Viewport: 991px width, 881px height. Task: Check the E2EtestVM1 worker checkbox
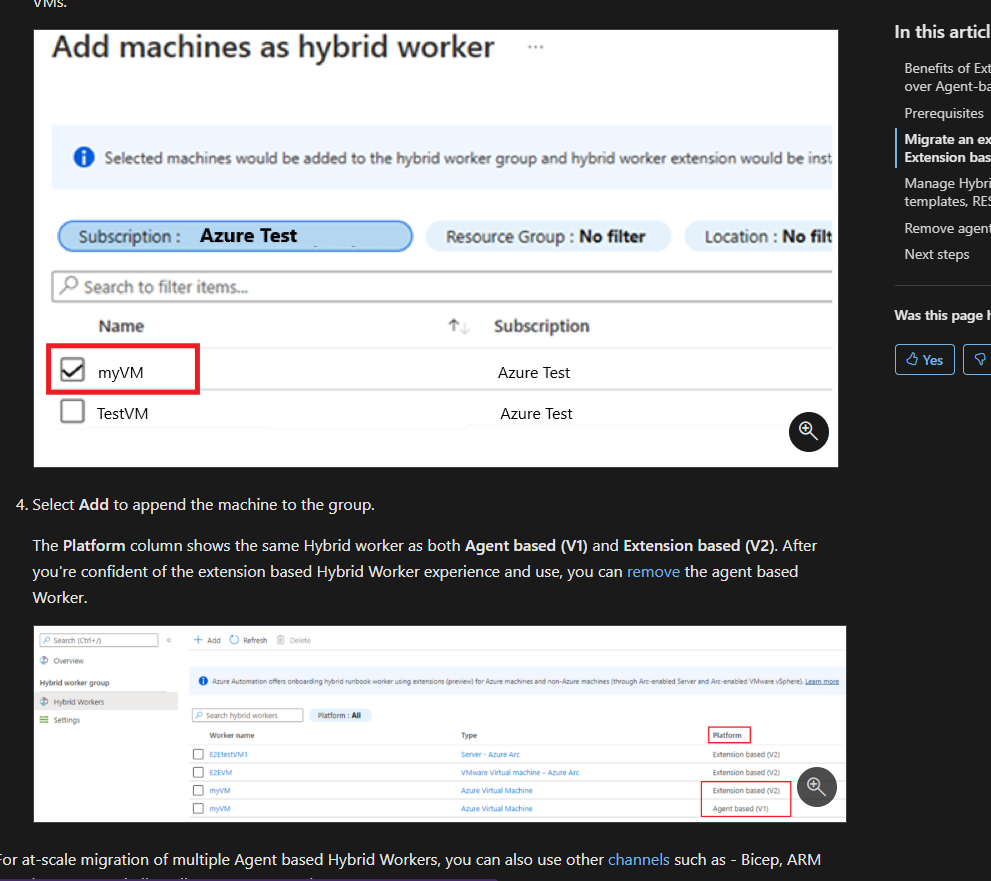coord(198,754)
